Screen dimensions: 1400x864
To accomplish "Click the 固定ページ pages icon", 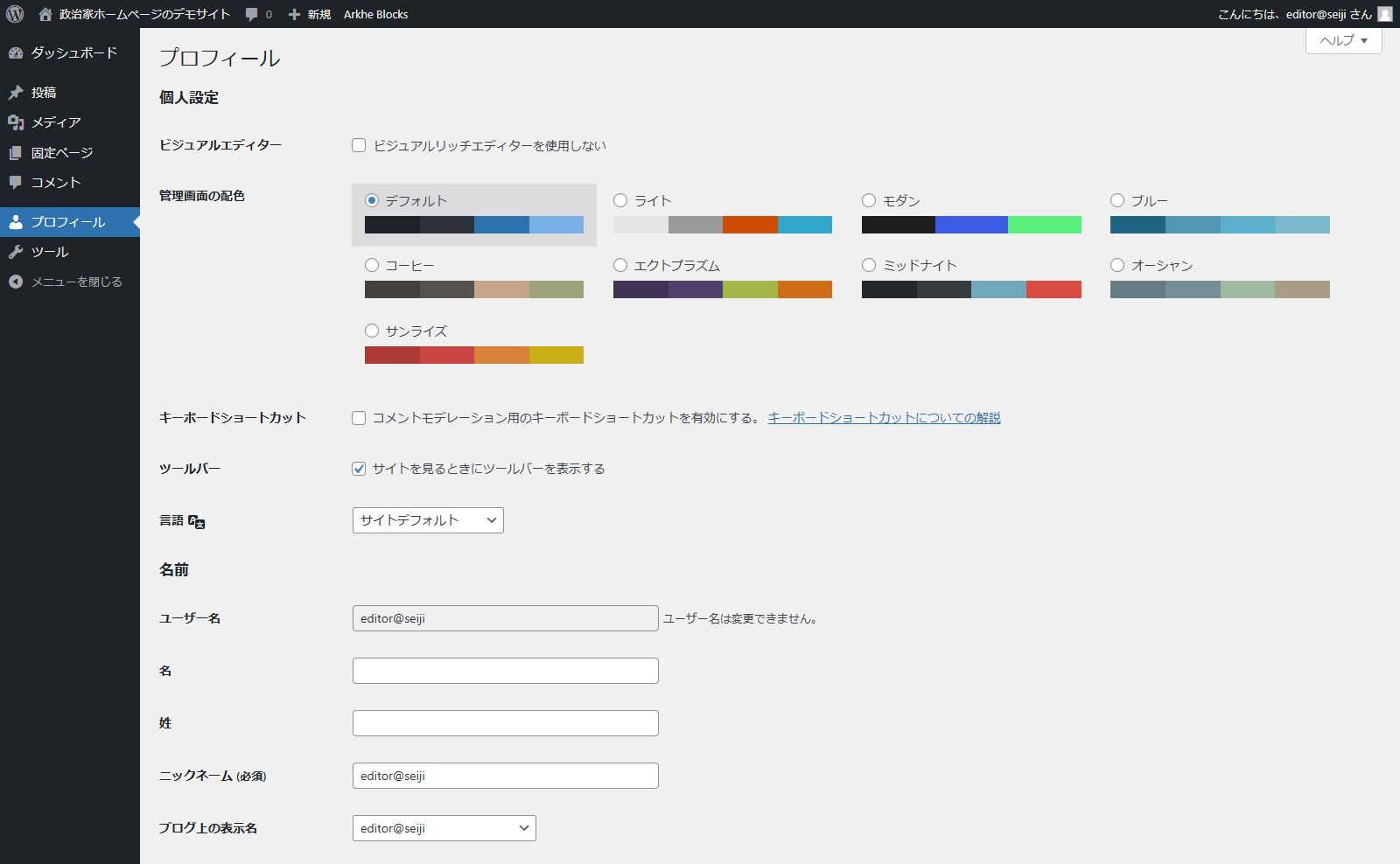I will coord(16,153).
